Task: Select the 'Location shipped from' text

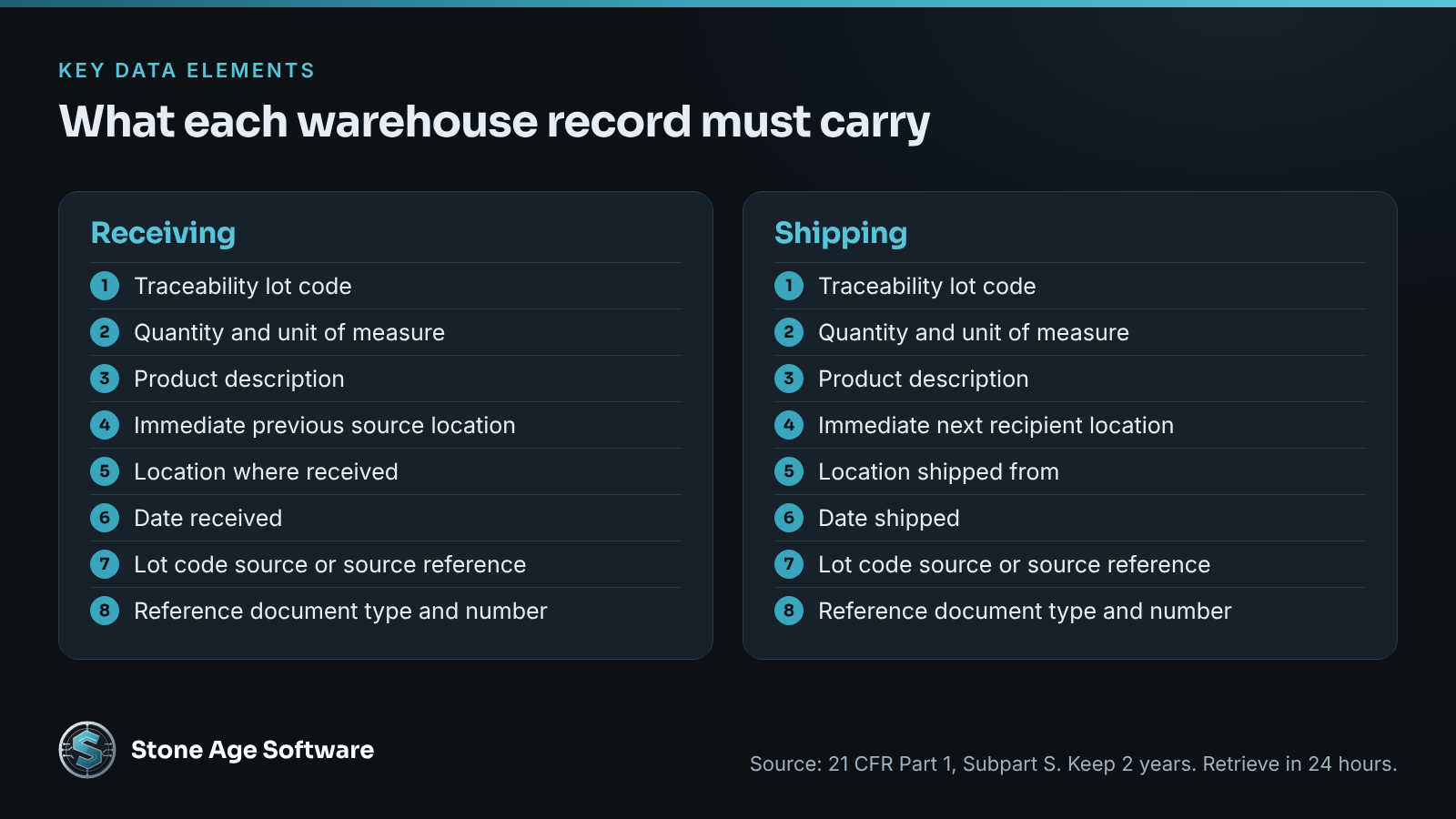Action: coord(939,471)
